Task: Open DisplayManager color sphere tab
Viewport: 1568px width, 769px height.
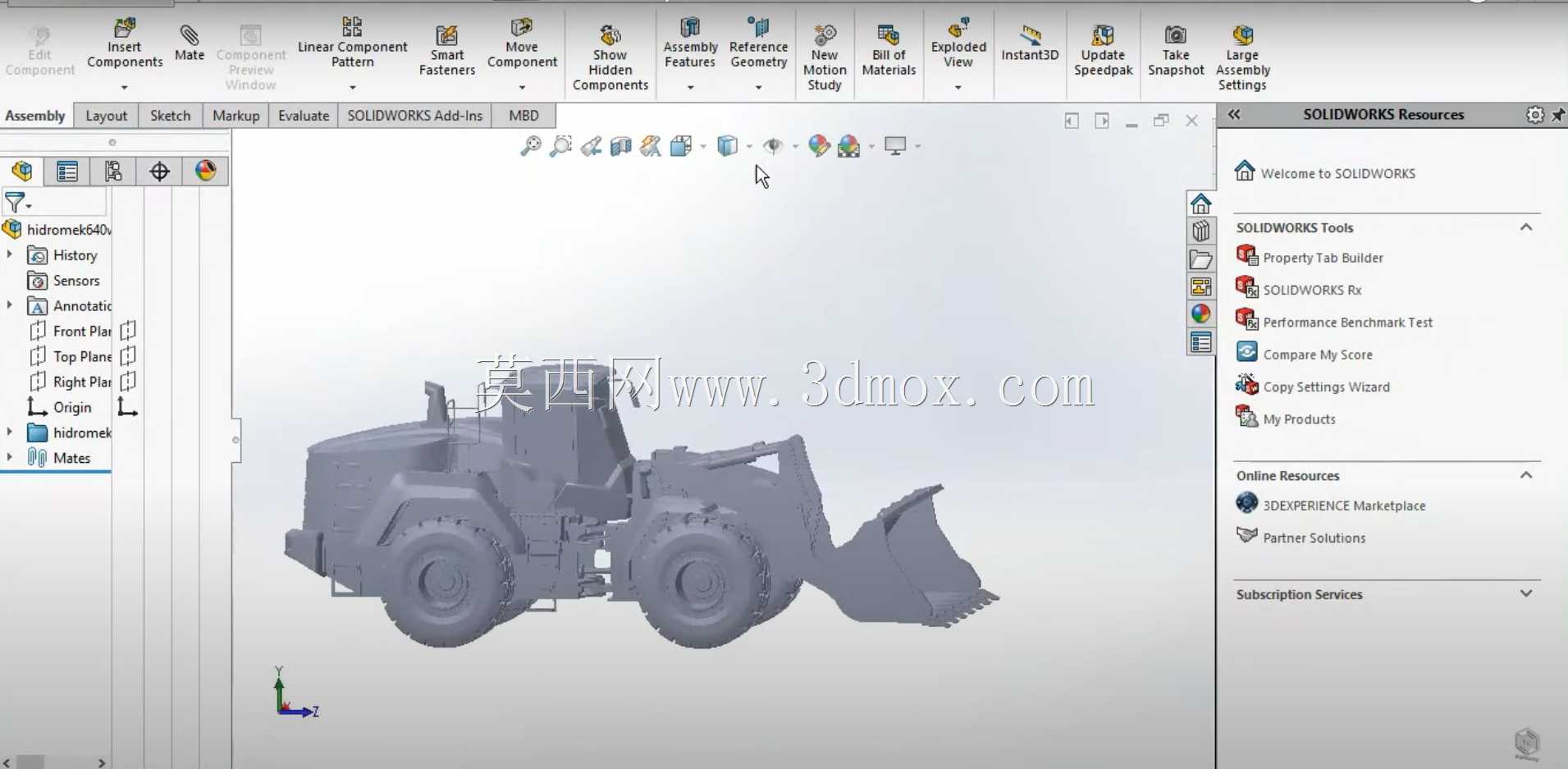Action: coord(205,171)
